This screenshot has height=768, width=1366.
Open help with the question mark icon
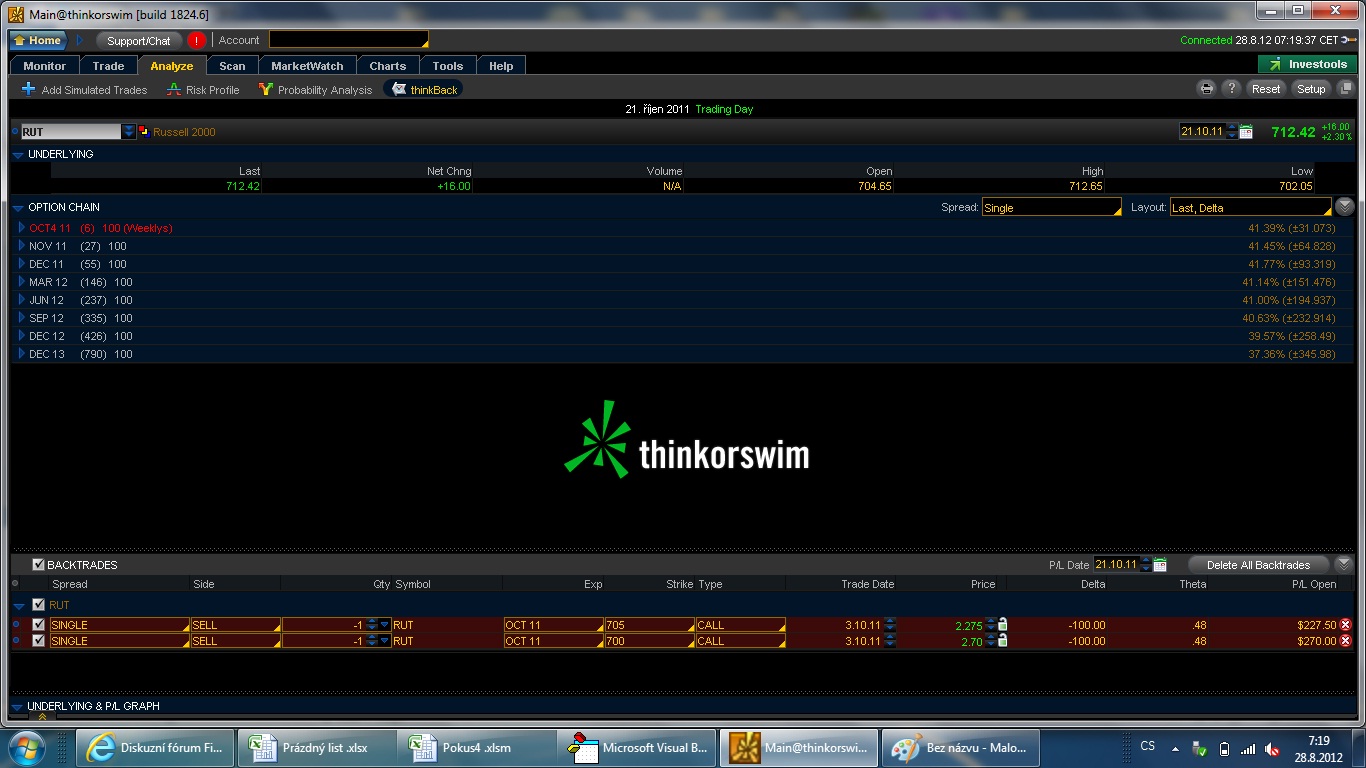pyautogui.click(x=1232, y=89)
